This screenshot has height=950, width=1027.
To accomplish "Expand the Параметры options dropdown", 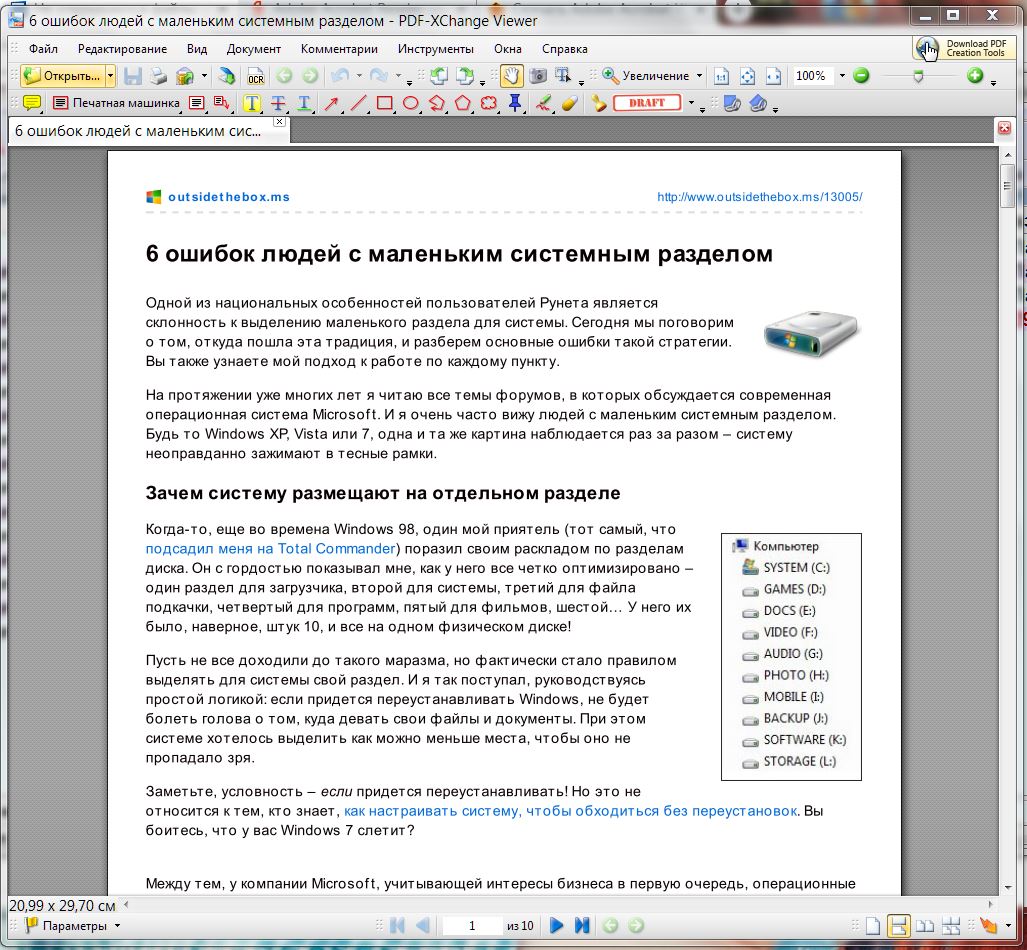I will (117, 926).
